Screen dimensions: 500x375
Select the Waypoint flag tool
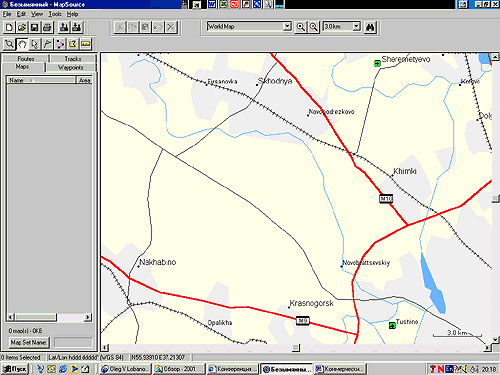(x=47, y=44)
